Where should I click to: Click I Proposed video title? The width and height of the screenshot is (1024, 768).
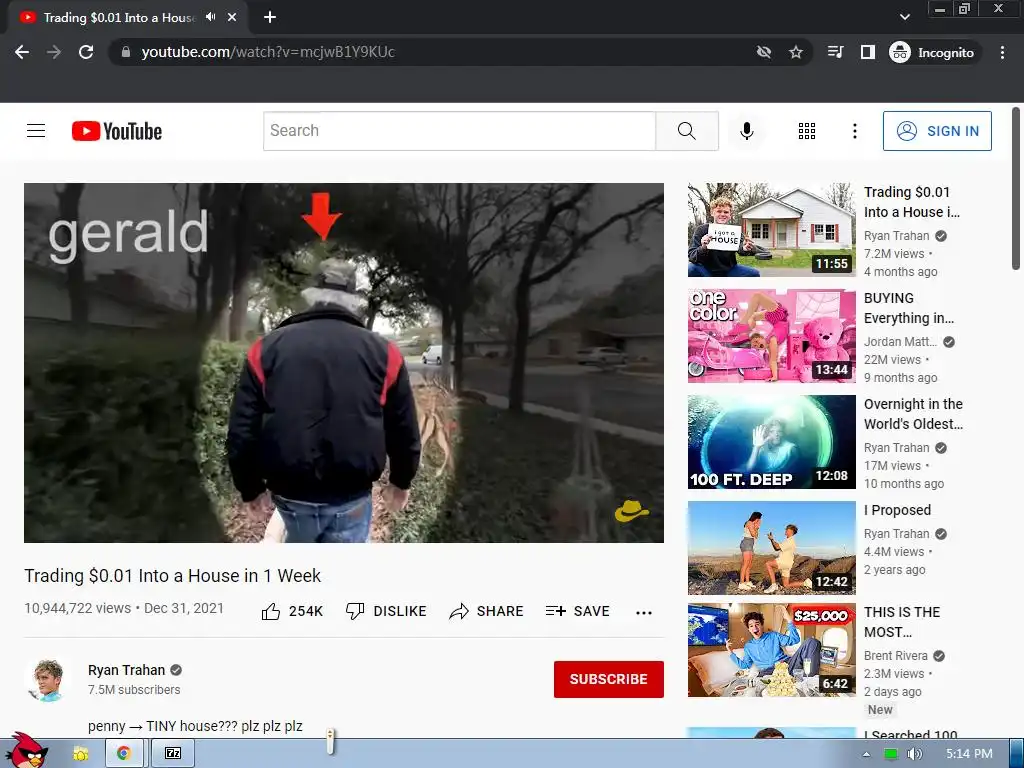(x=897, y=510)
